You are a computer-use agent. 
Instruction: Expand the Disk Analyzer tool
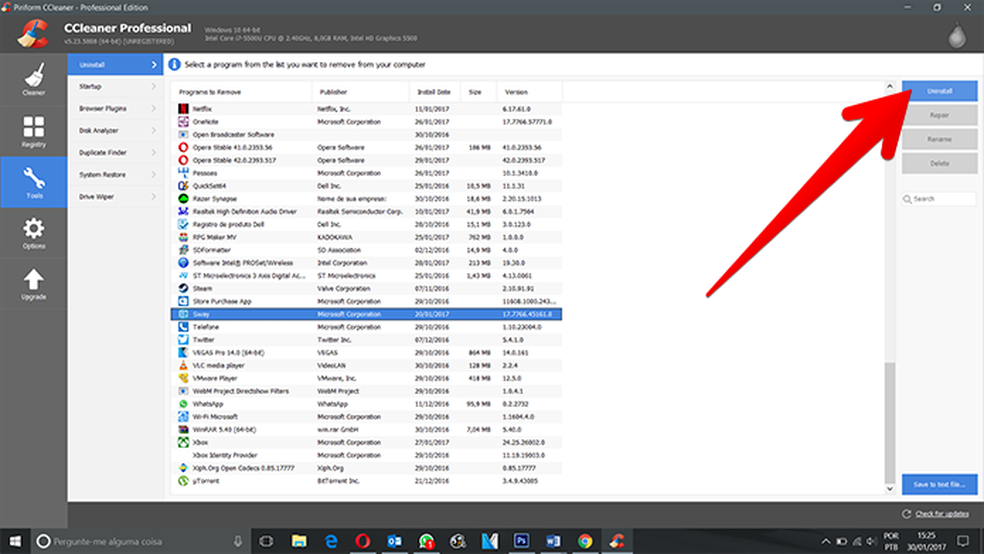115,131
